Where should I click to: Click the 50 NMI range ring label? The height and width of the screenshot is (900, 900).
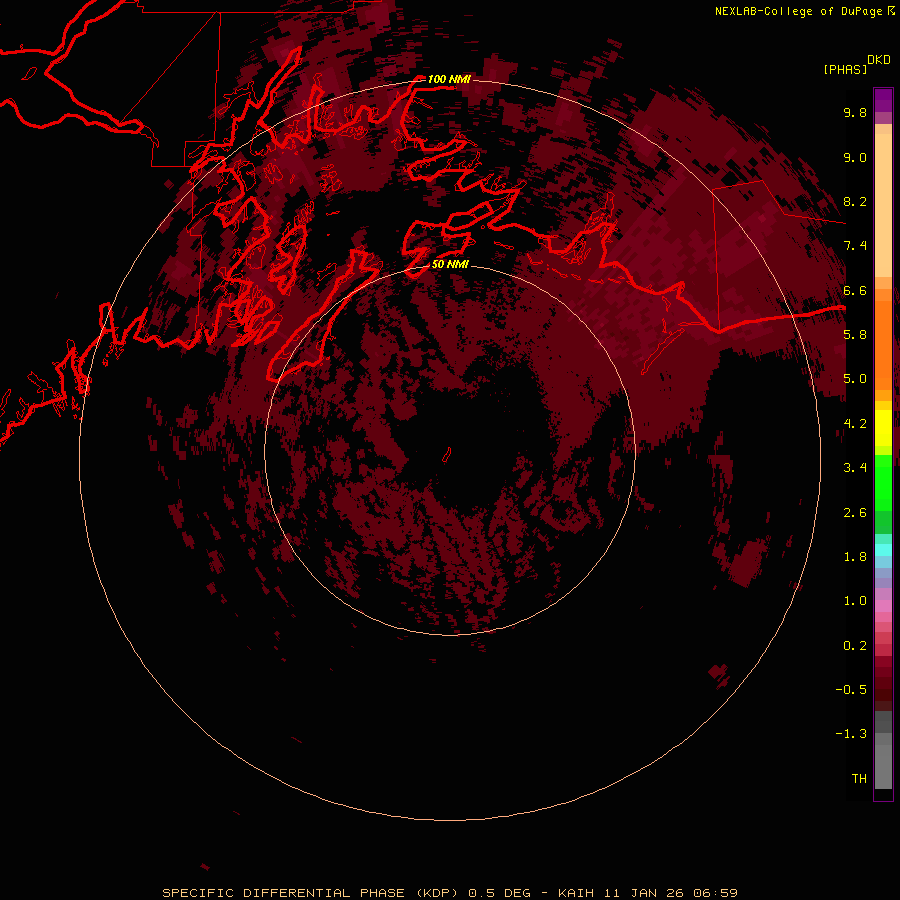click(x=450, y=264)
